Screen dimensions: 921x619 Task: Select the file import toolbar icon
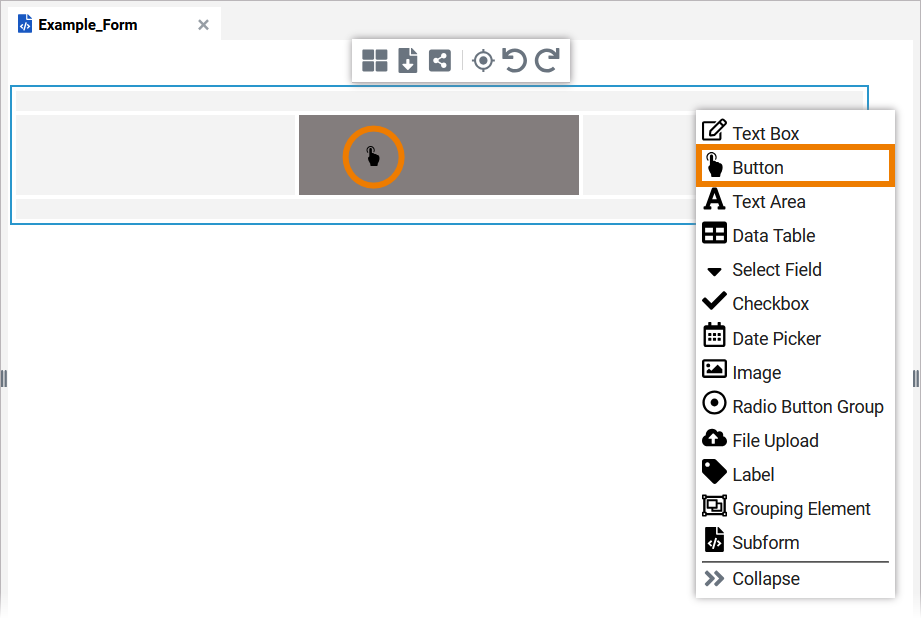407,60
